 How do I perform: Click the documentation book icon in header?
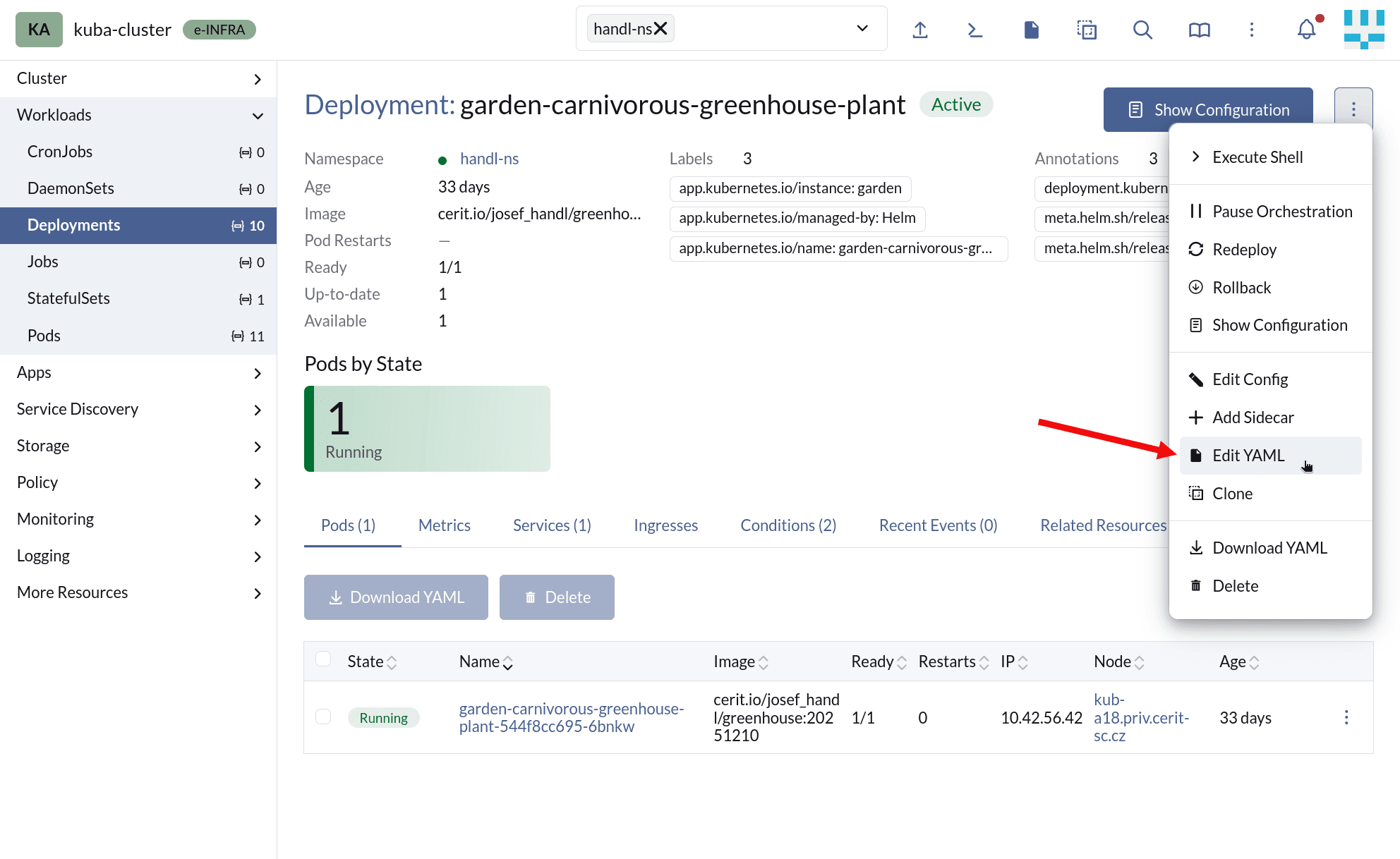[x=1199, y=30]
